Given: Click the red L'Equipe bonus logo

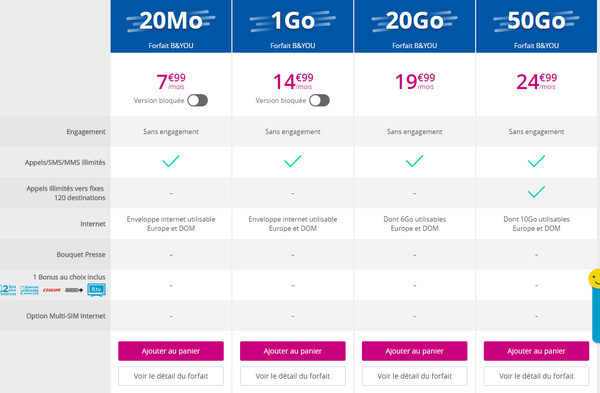Looking at the screenshot, I should 52,290.
